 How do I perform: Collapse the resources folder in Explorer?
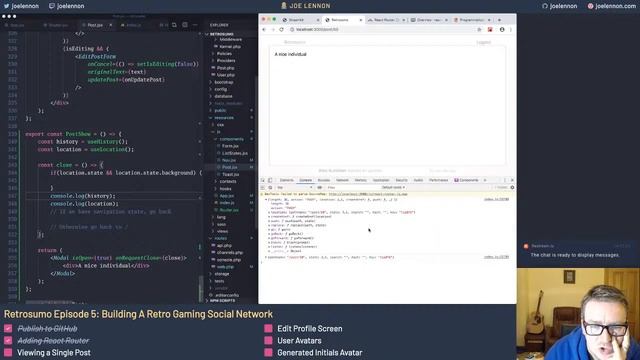click(x=224, y=118)
